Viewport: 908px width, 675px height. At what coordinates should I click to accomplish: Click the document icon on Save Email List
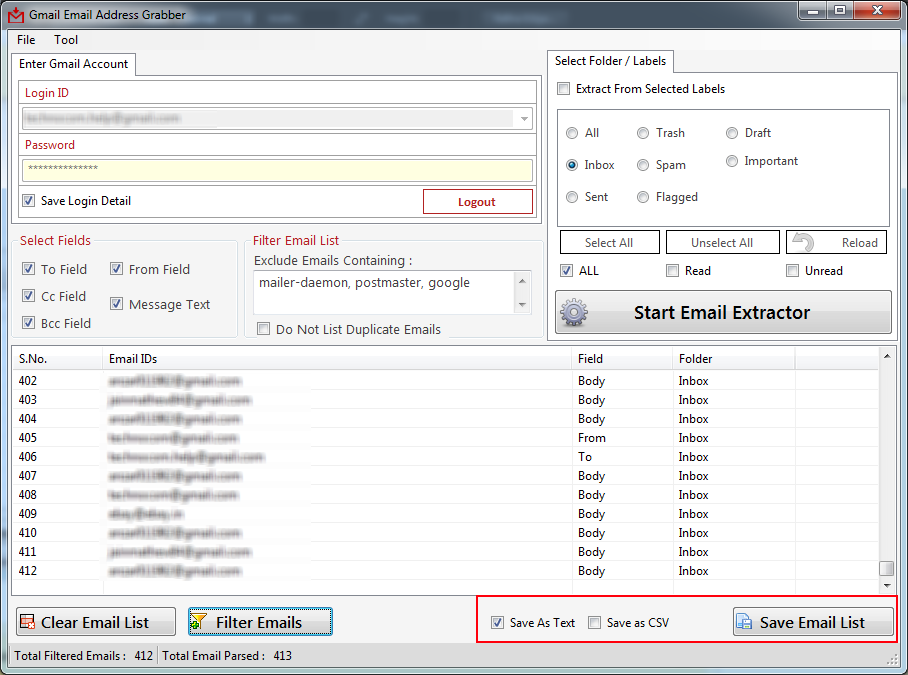click(x=744, y=622)
